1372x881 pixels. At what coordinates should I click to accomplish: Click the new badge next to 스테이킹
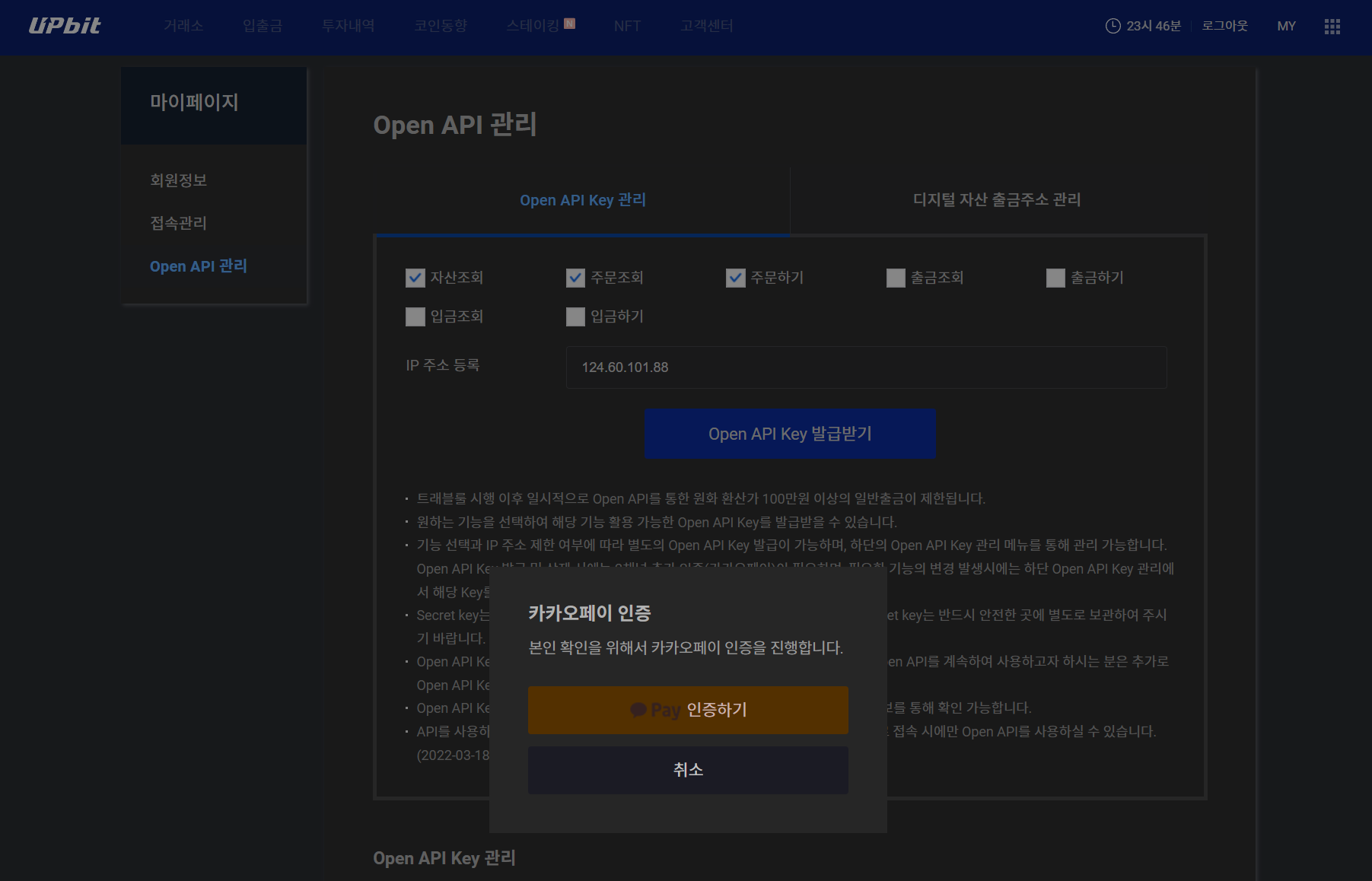569,24
